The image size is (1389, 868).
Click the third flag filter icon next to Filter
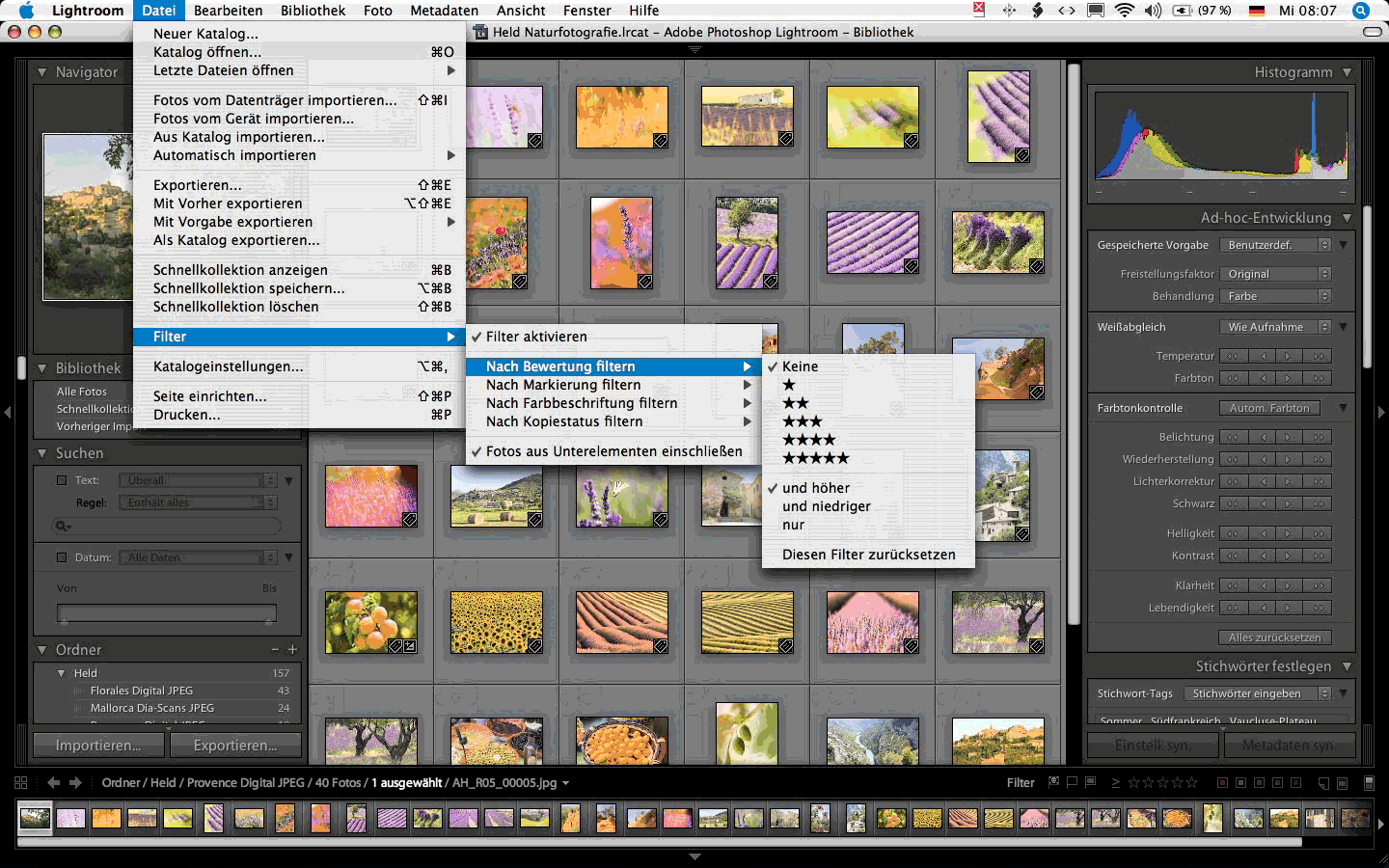click(1090, 782)
